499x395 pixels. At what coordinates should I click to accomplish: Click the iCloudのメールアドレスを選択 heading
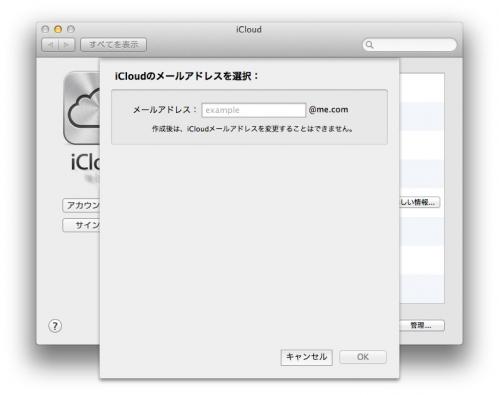[186, 76]
